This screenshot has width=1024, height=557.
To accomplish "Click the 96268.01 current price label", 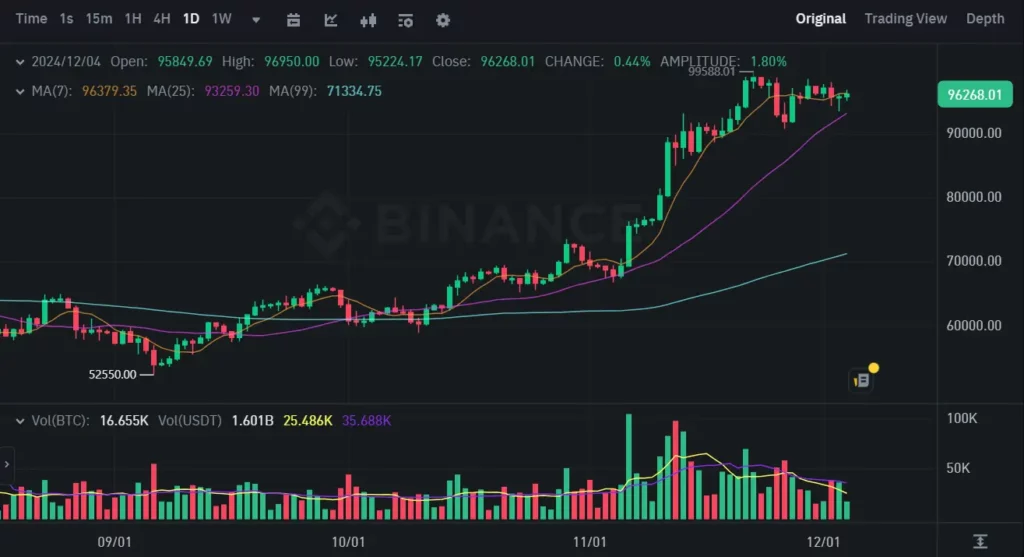I will point(974,95).
